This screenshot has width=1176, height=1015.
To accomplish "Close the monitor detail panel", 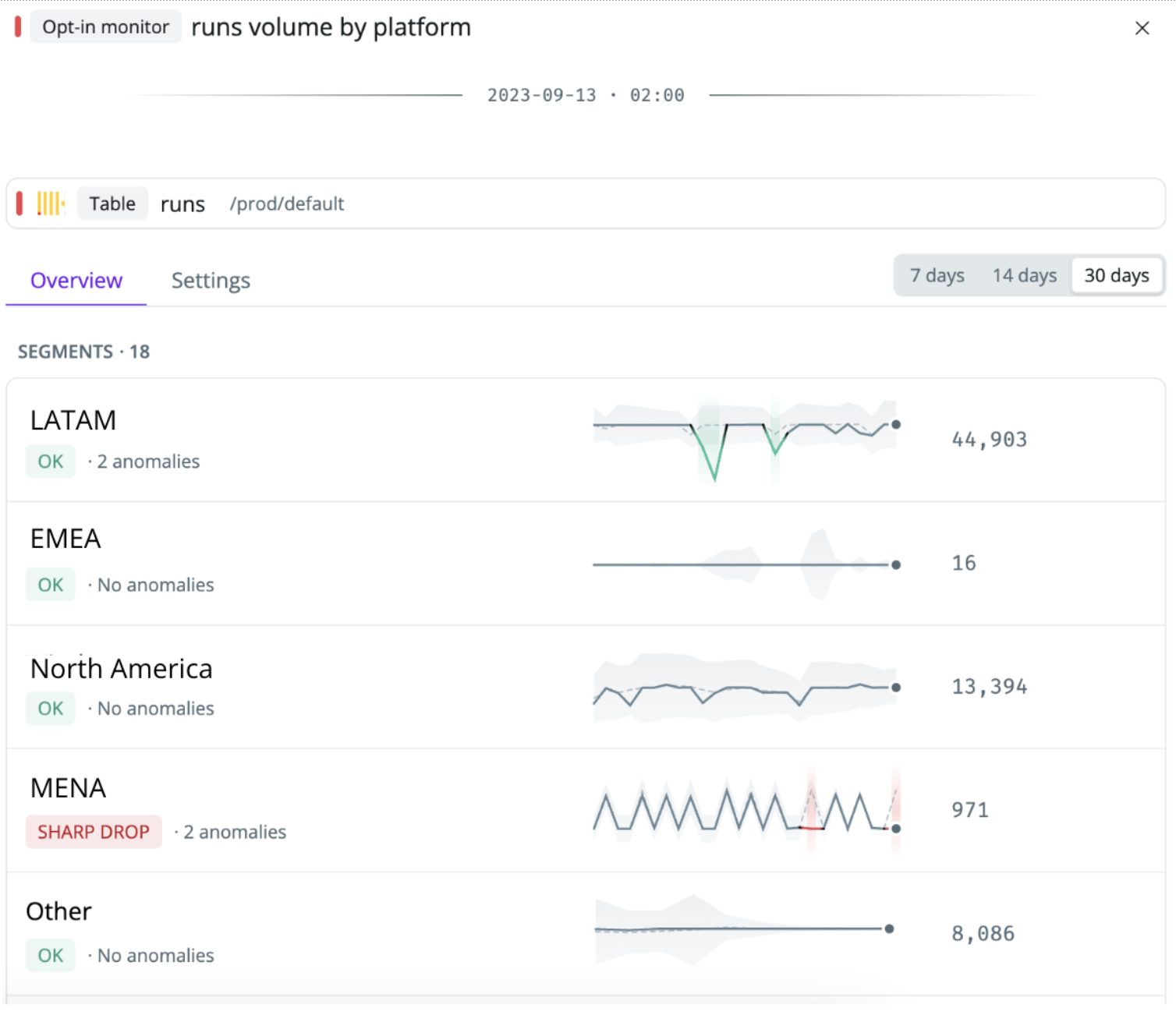I will coord(1142,28).
